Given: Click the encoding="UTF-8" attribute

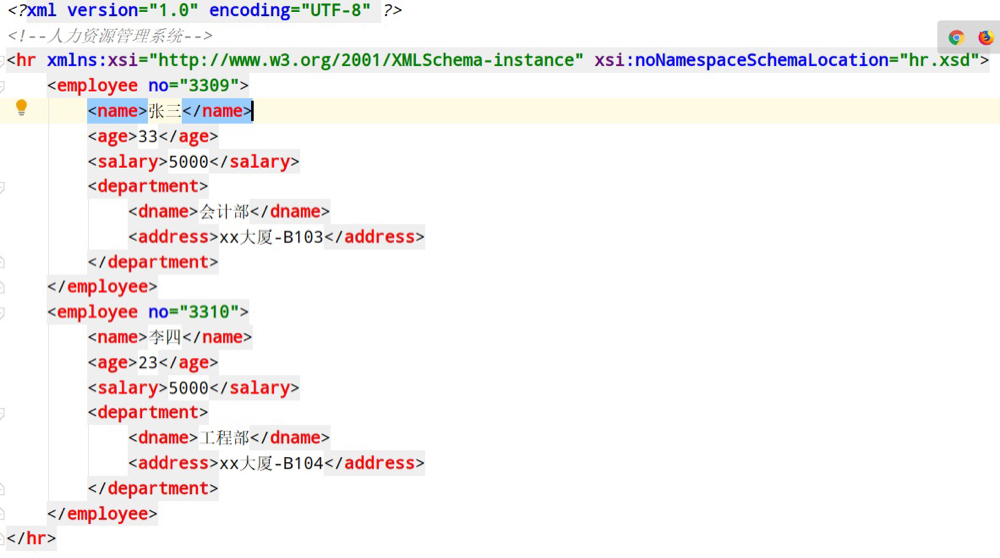Looking at the screenshot, I should coord(290,10).
